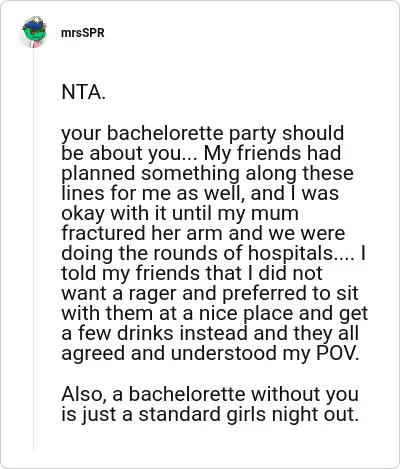This screenshot has height=469, width=400.
Task: Click the blue hat on the avatar
Action: tap(33, 24)
